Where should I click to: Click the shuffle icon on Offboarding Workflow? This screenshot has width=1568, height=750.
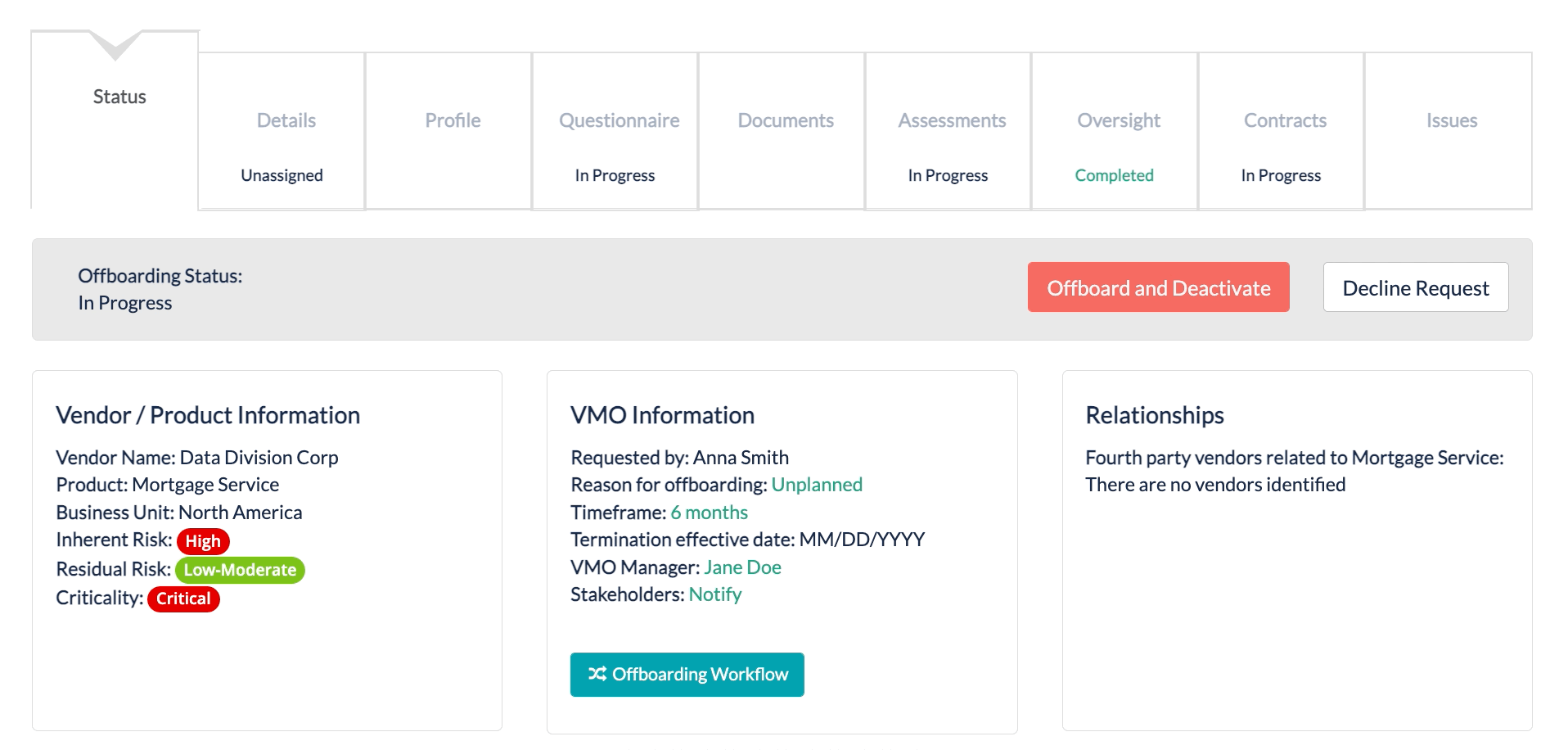[597, 674]
